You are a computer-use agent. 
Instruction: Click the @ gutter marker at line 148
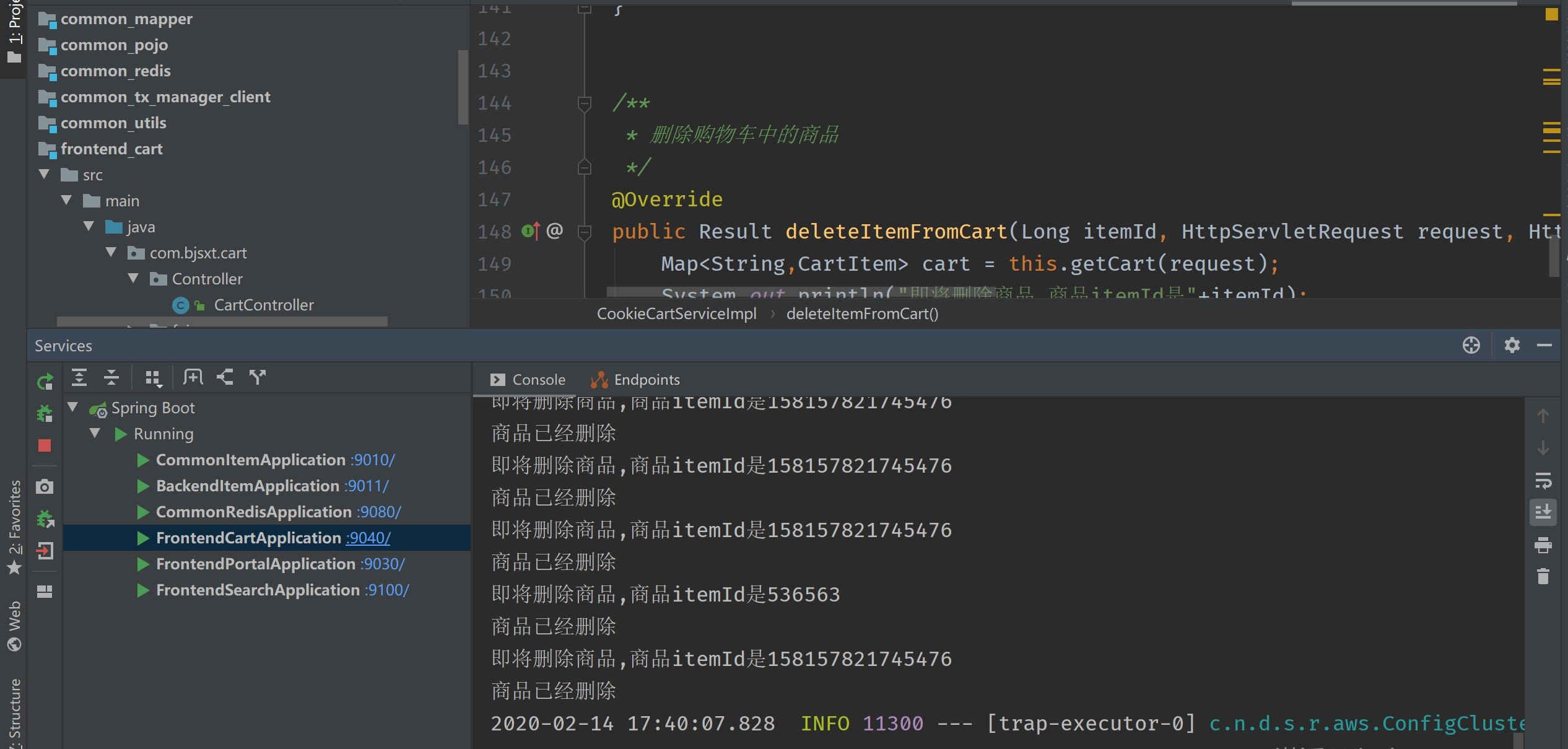point(555,230)
